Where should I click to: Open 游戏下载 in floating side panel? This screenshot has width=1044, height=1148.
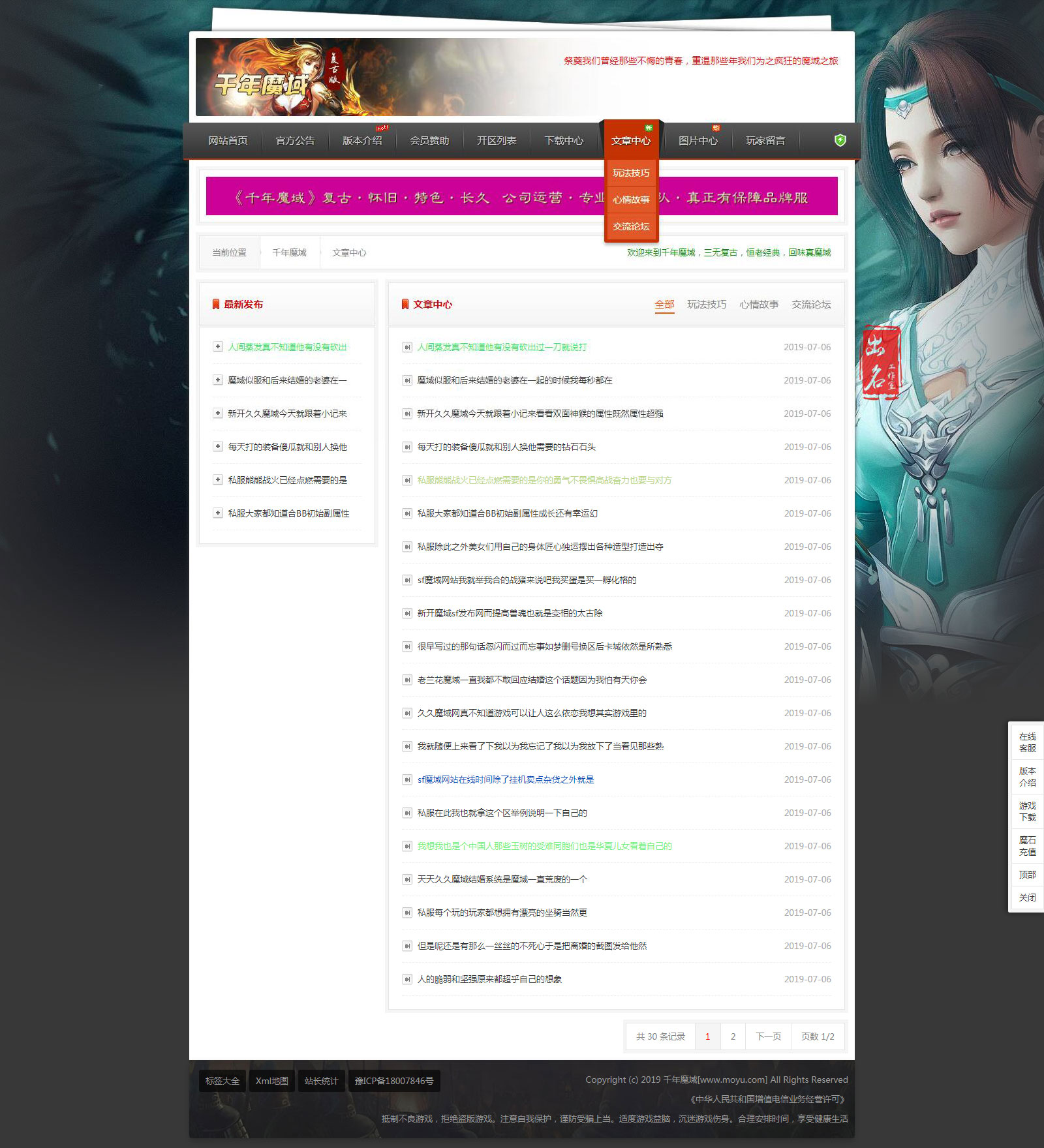pos(1027,811)
